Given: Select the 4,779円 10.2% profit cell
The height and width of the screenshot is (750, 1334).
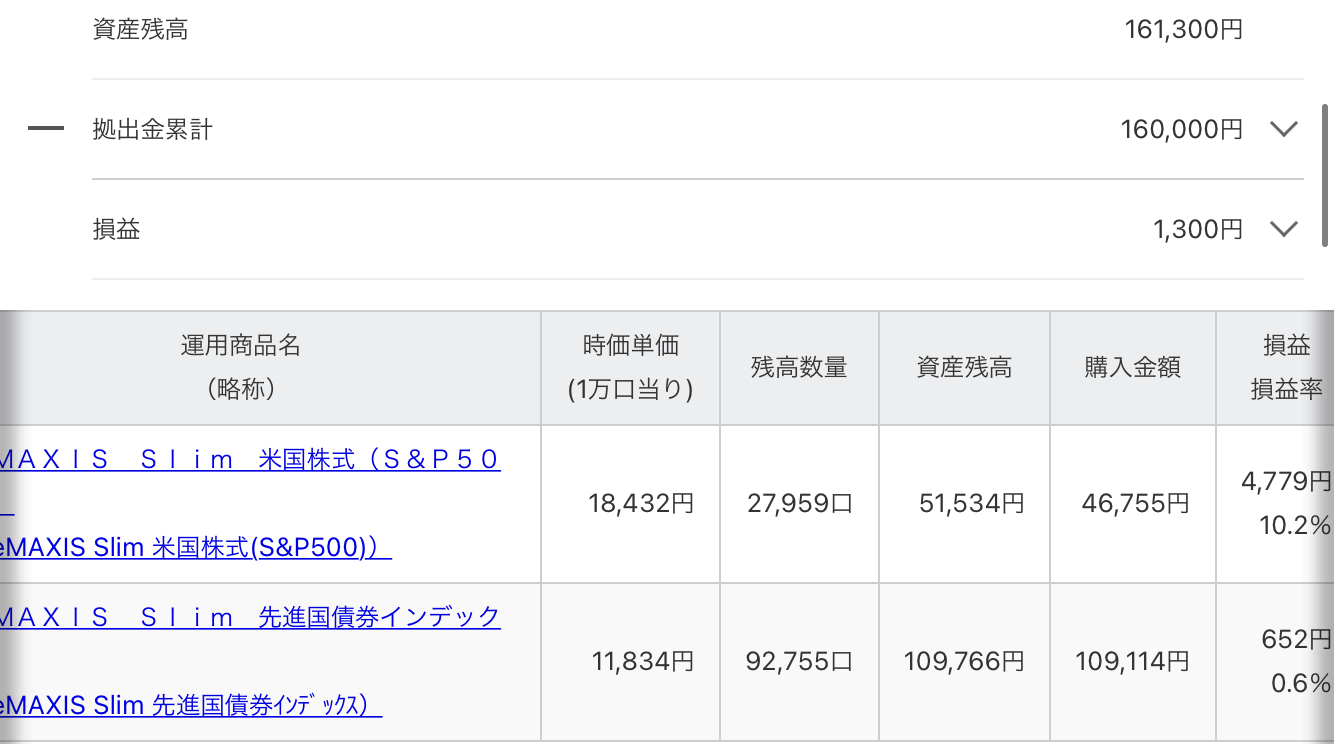Looking at the screenshot, I should click(1286, 503).
